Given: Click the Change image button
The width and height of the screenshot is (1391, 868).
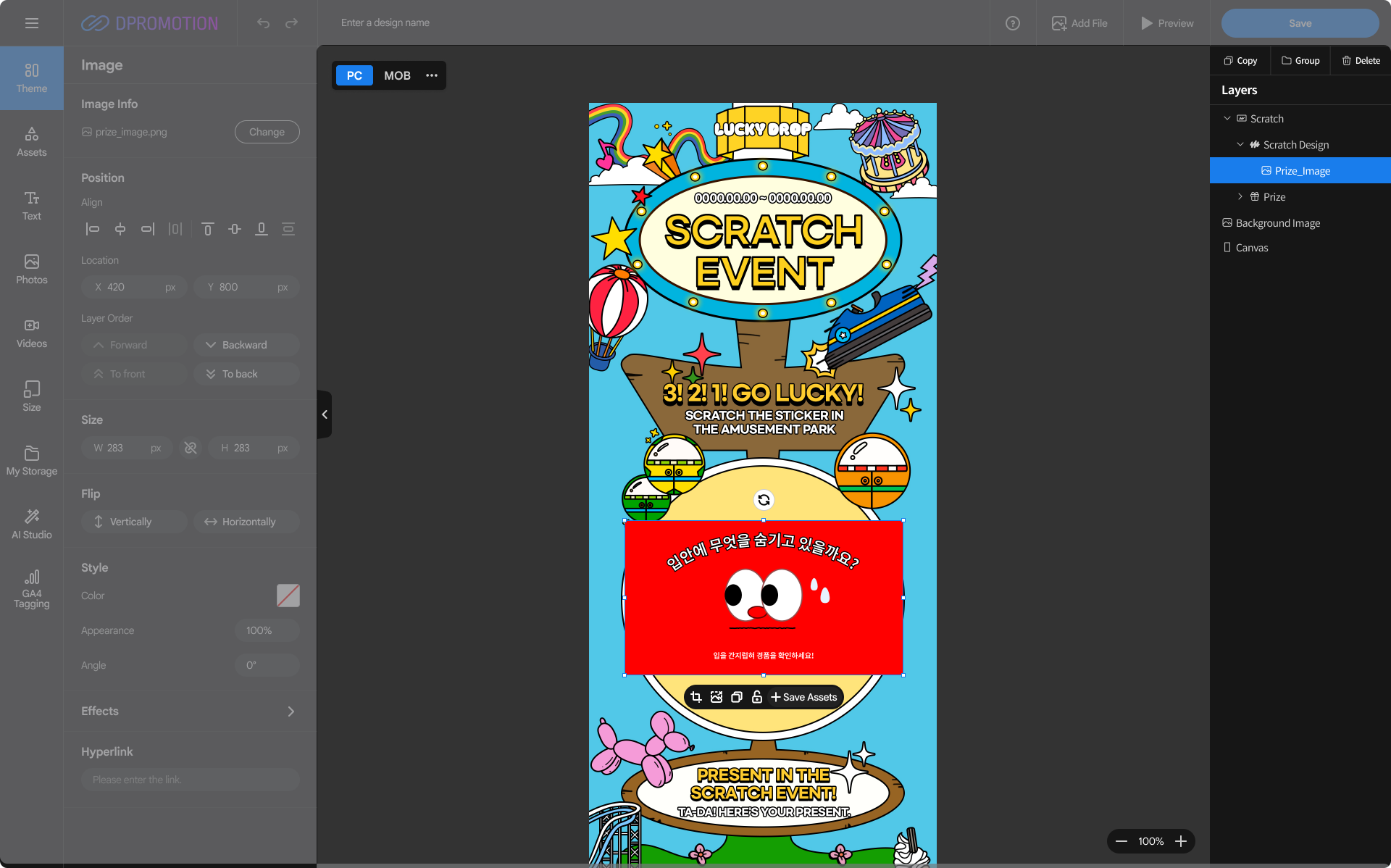Looking at the screenshot, I should pyautogui.click(x=267, y=132).
